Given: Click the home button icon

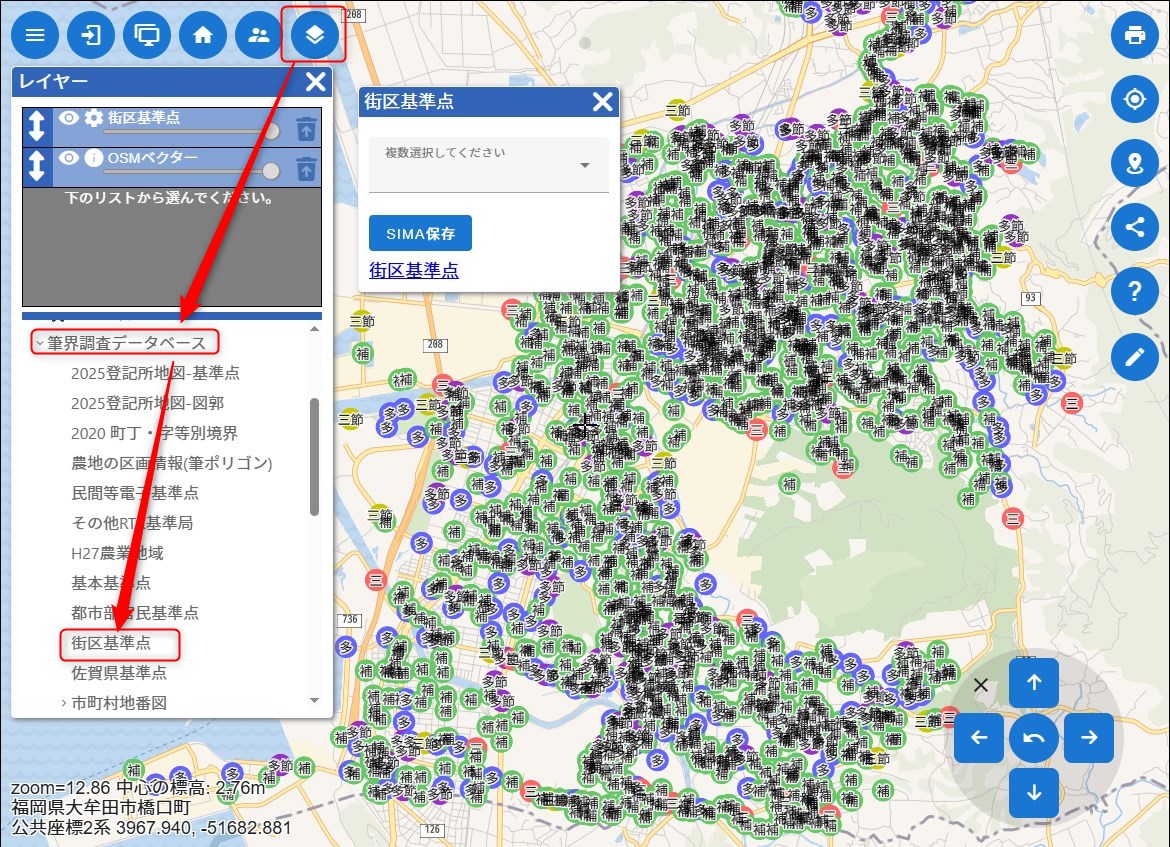Looking at the screenshot, I should pos(203,36).
